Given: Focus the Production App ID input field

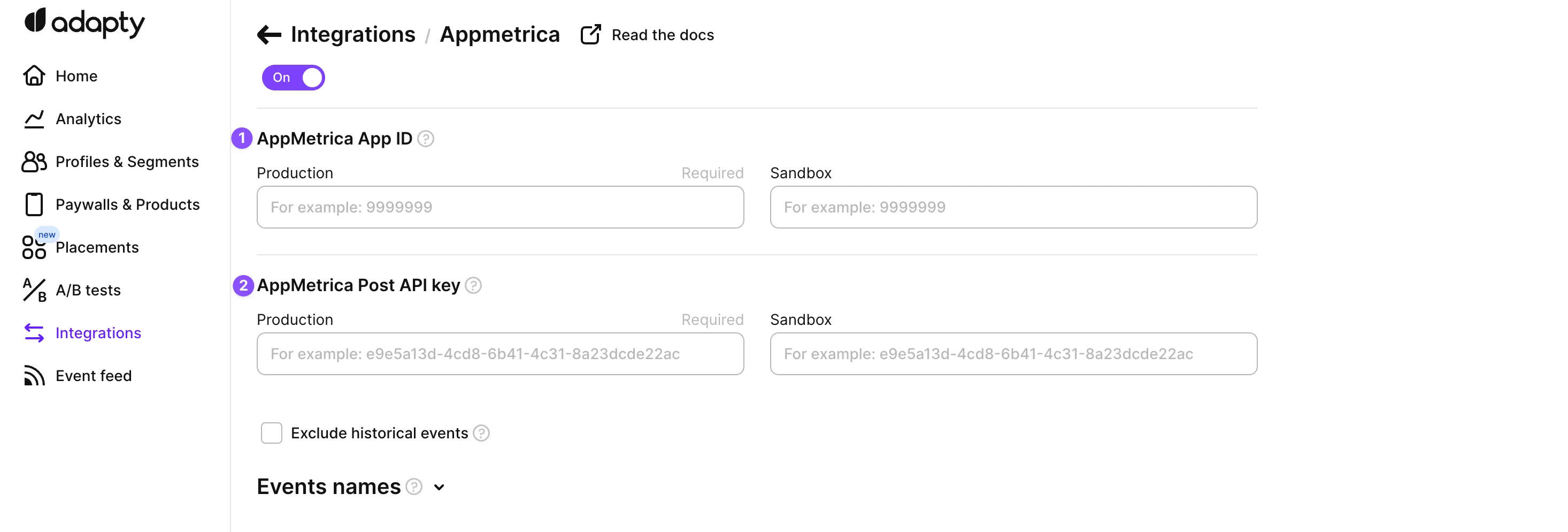Looking at the screenshot, I should tap(499, 207).
